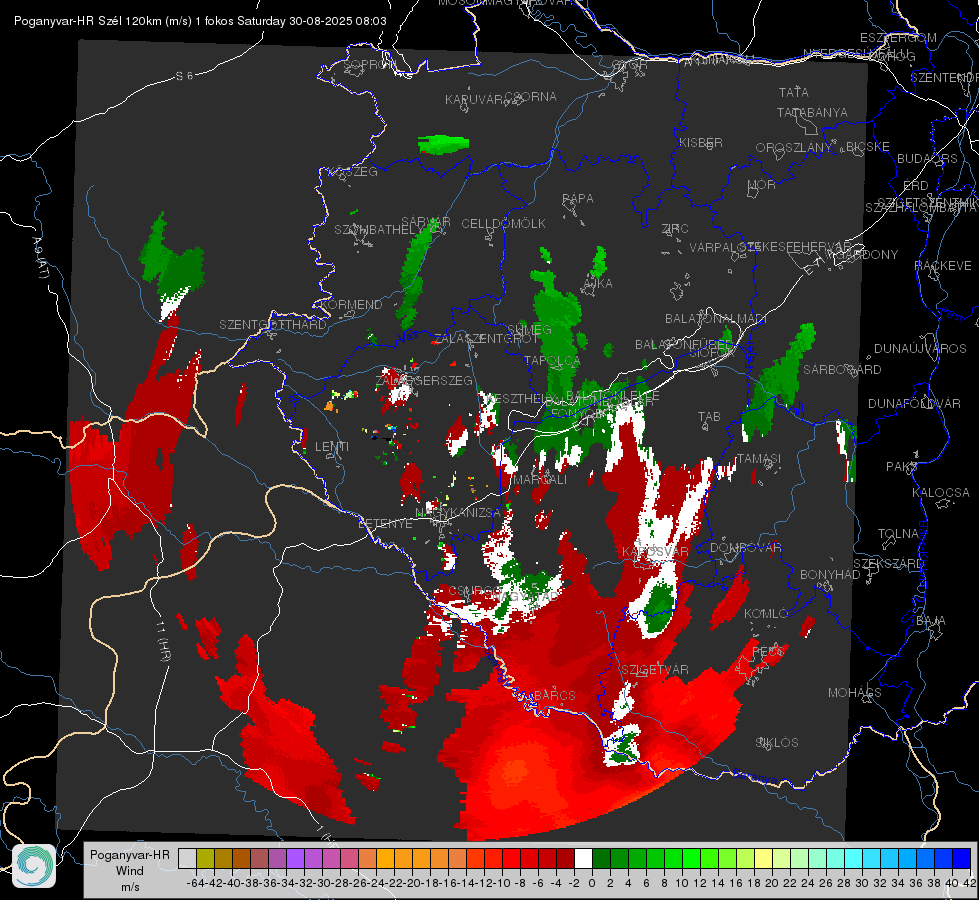Viewport: 979px width, 900px height.
Task: Click the OROSZLANY city label
Action: tap(794, 147)
